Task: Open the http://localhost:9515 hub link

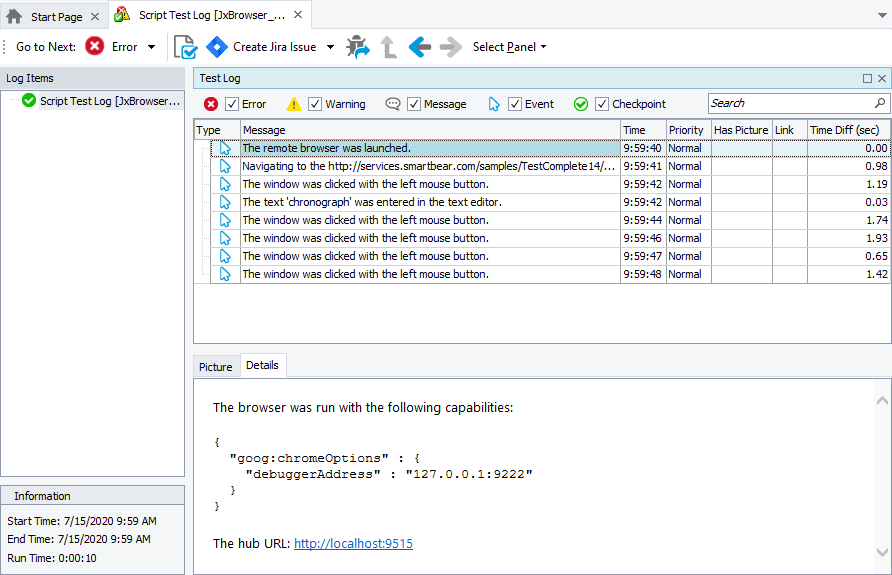Action: coord(353,544)
